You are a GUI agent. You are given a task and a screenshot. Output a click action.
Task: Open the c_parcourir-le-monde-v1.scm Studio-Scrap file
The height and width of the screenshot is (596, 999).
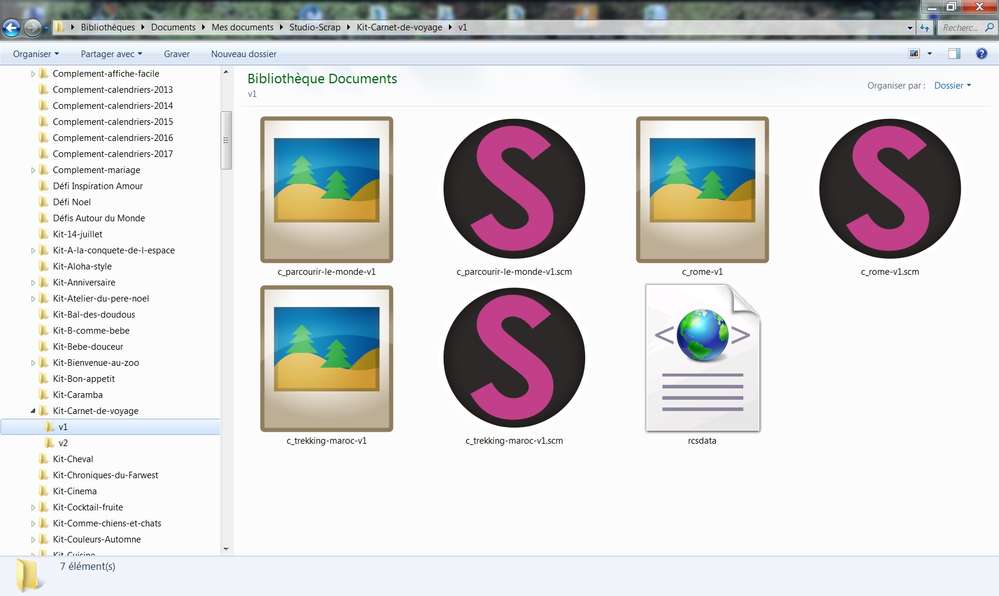514,190
